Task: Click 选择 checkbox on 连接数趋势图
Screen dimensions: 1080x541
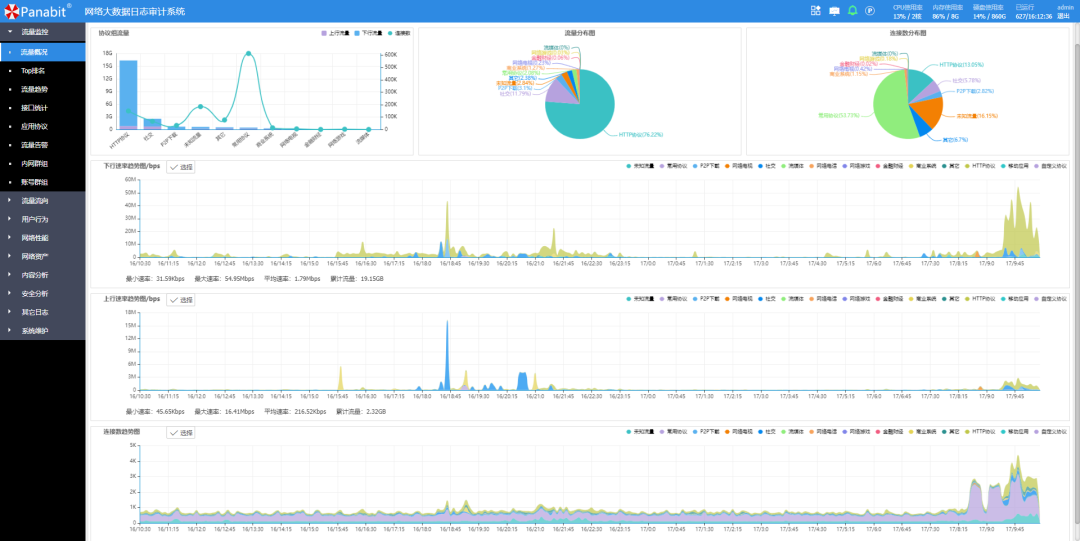Action: [181, 433]
